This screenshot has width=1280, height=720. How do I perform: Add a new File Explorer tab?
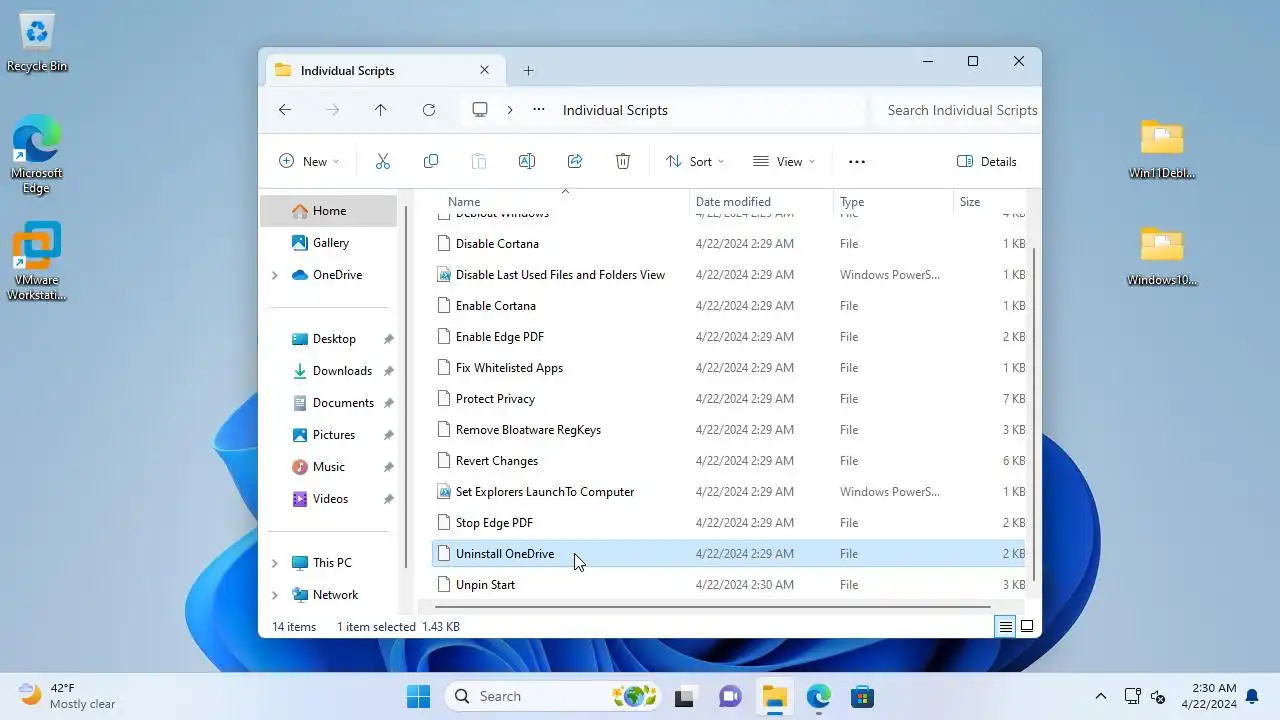point(528,71)
